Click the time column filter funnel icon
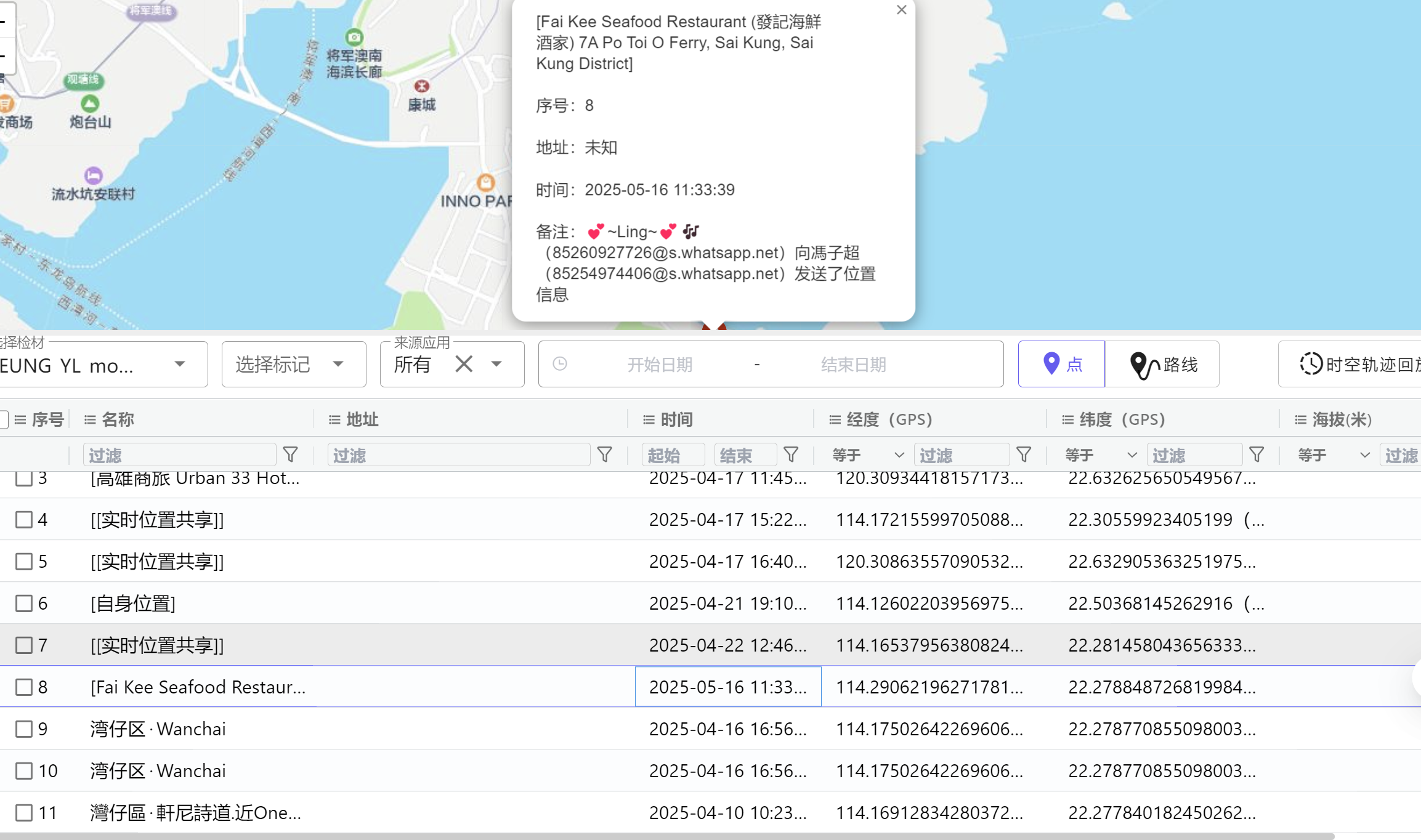 click(791, 455)
